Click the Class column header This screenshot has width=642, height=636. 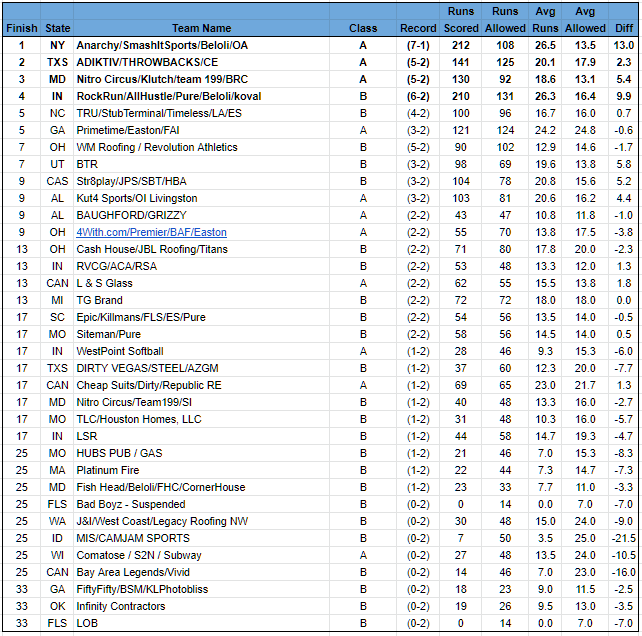pos(363,28)
